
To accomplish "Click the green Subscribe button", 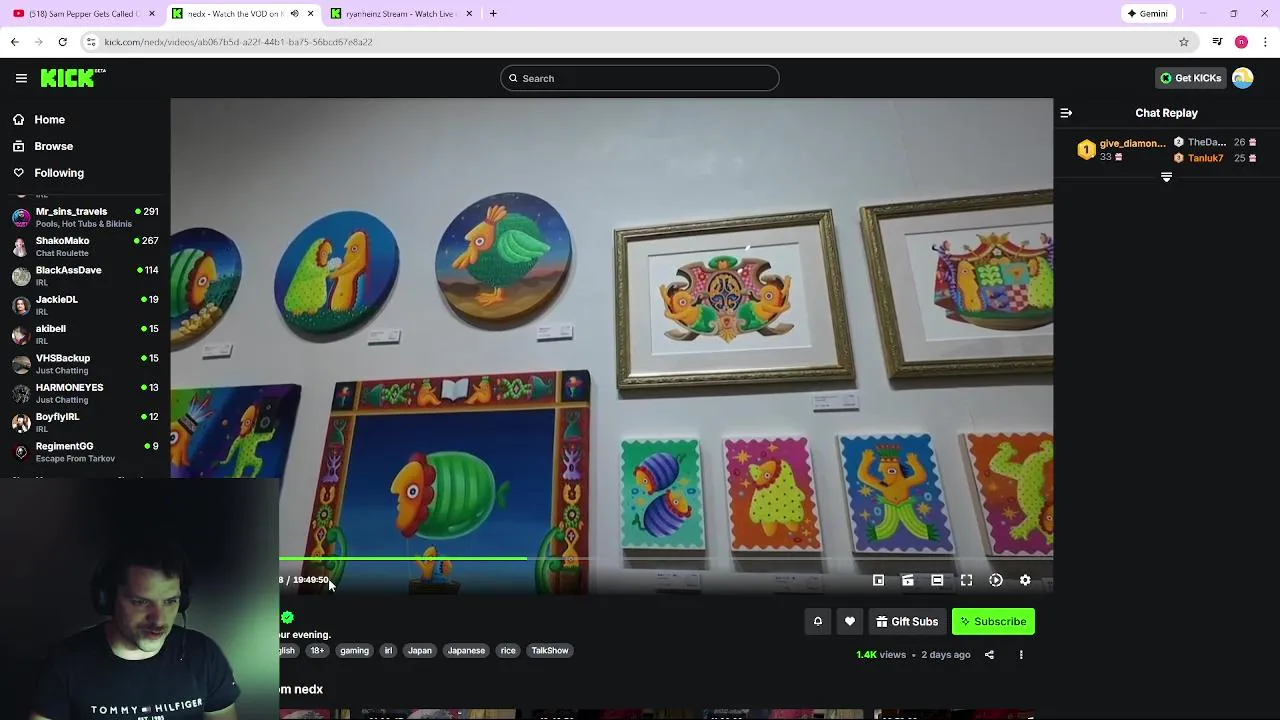I will tap(993, 621).
